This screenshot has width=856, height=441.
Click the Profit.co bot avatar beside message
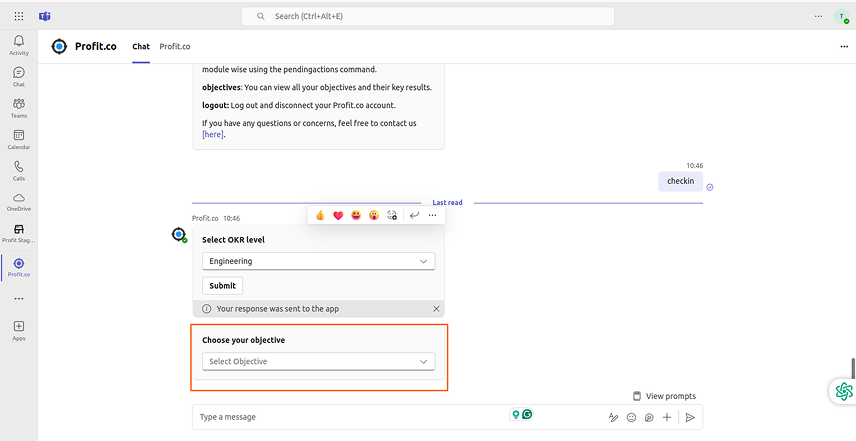click(x=179, y=235)
